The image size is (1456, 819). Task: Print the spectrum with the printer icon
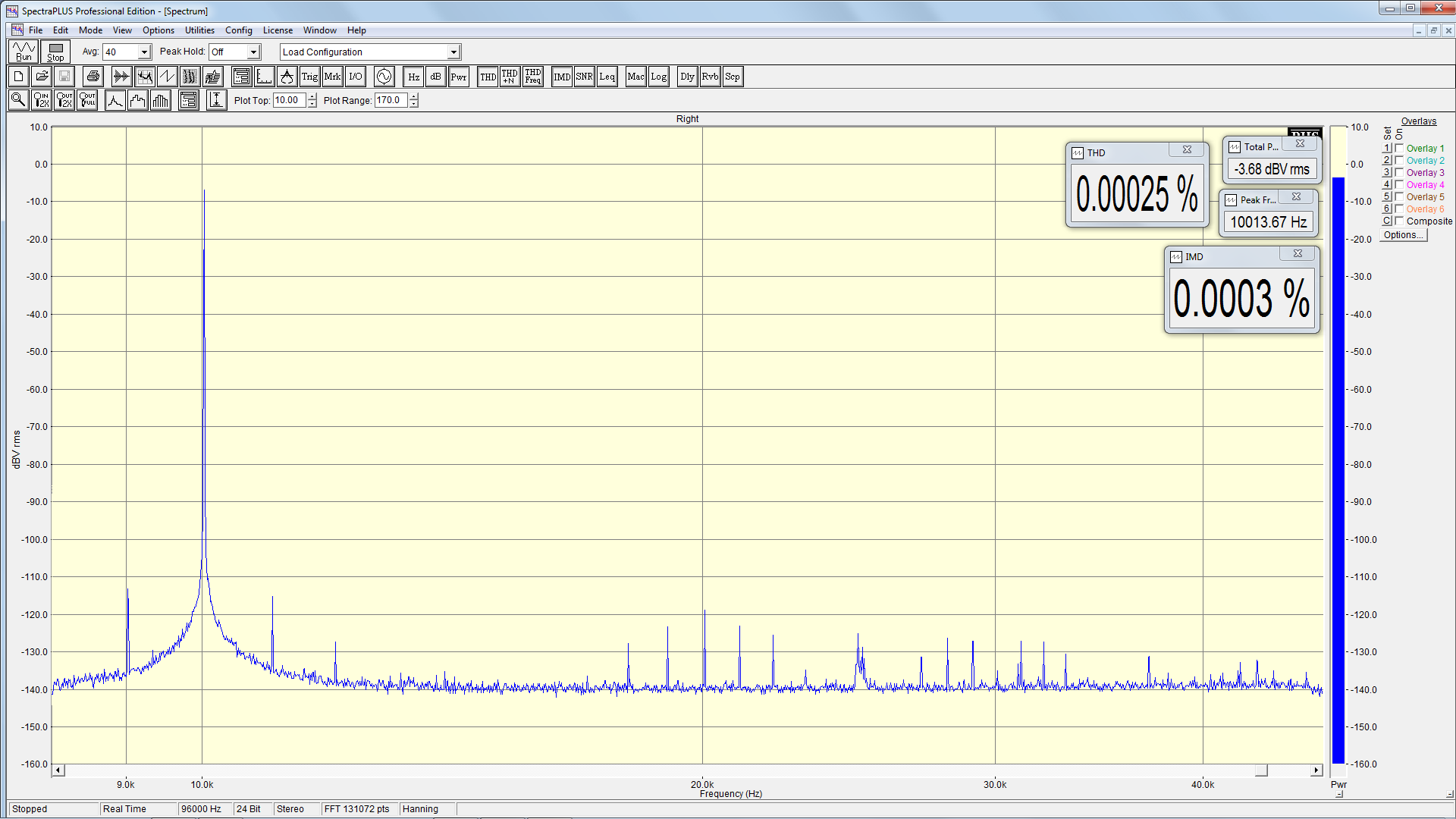click(93, 77)
